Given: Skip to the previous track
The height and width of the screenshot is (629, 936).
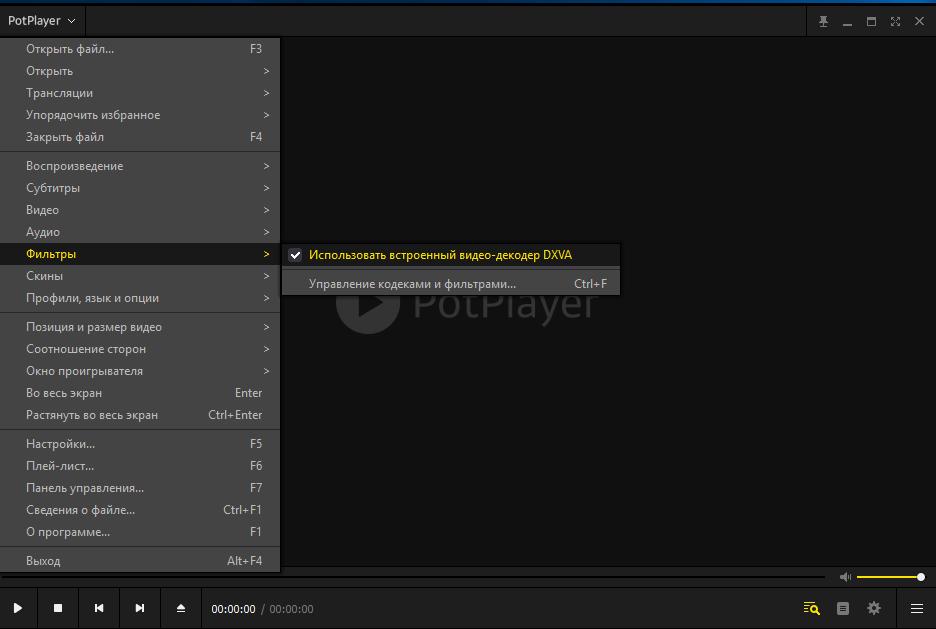Looking at the screenshot, I should [99, 608].
